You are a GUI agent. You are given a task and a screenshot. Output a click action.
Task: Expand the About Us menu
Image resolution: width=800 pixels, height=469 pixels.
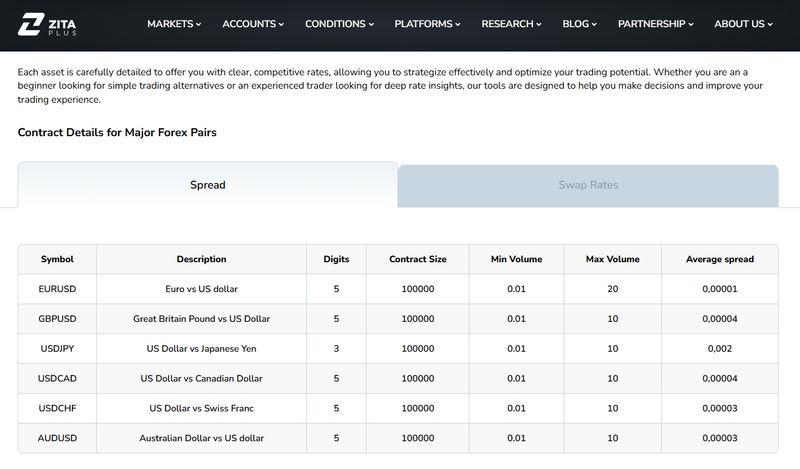(743, 24)
